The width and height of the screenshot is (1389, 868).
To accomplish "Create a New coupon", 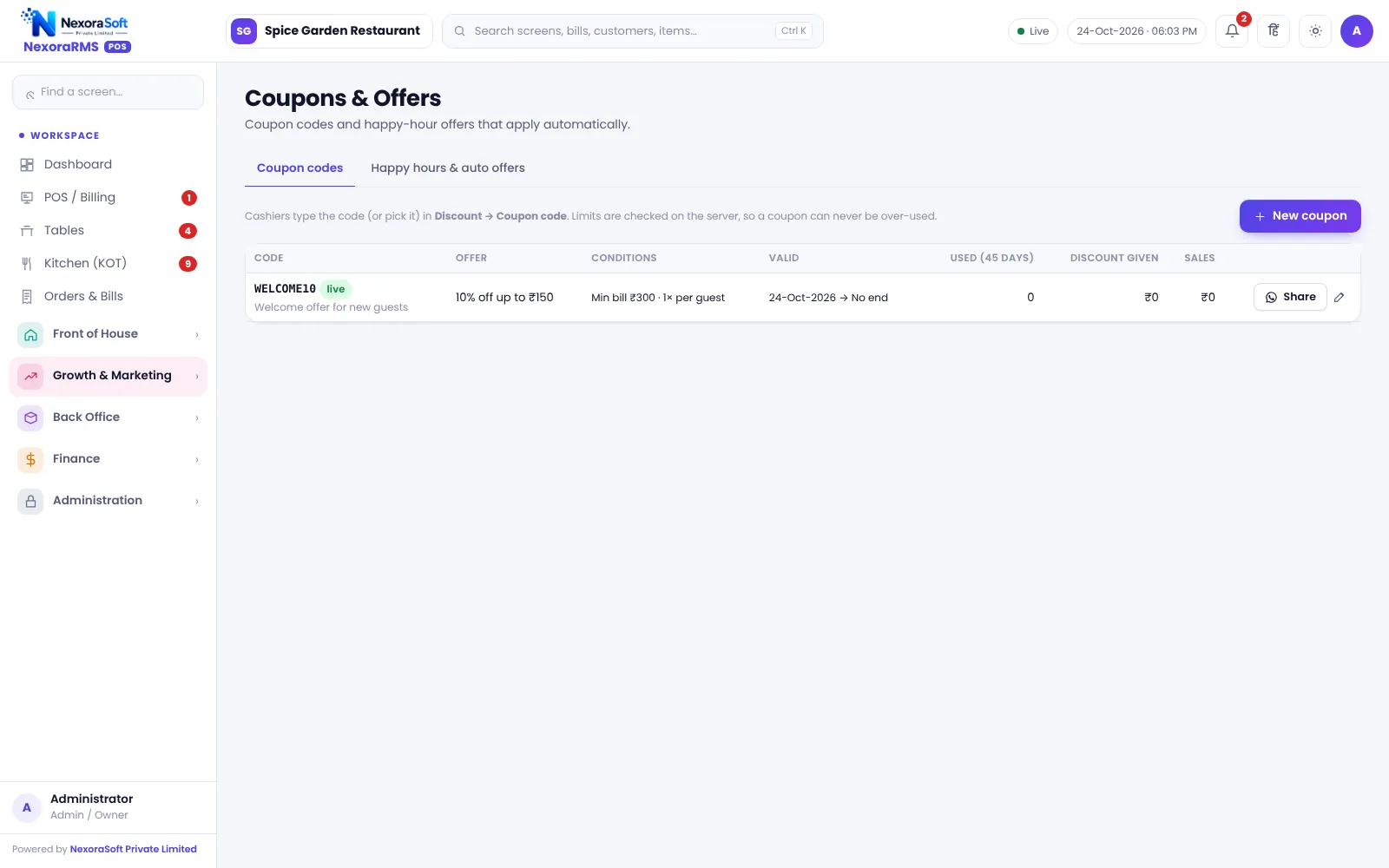I will pyautogui.click(x=1300, y=216).
